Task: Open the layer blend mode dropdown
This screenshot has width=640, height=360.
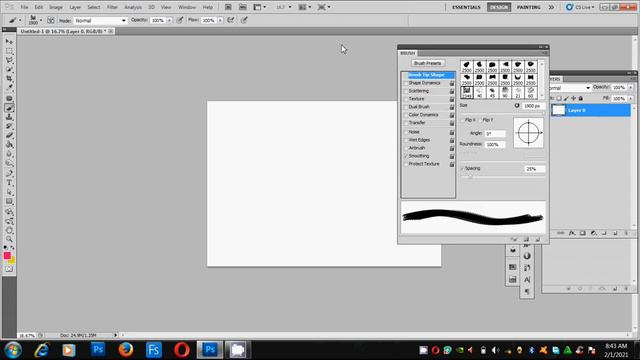Action: coord(570,88)
